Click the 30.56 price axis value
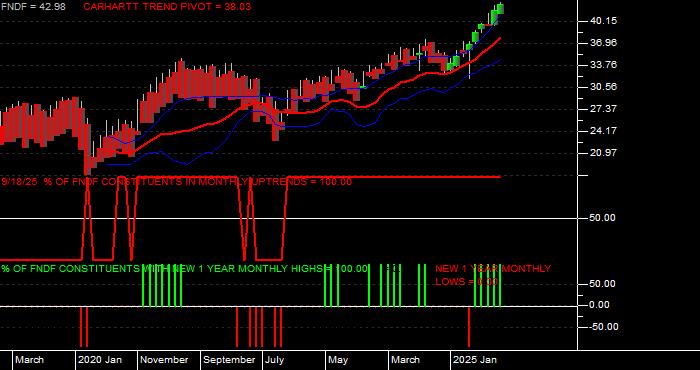Viewport: 700px width, 370px height. tap(604, 87)
